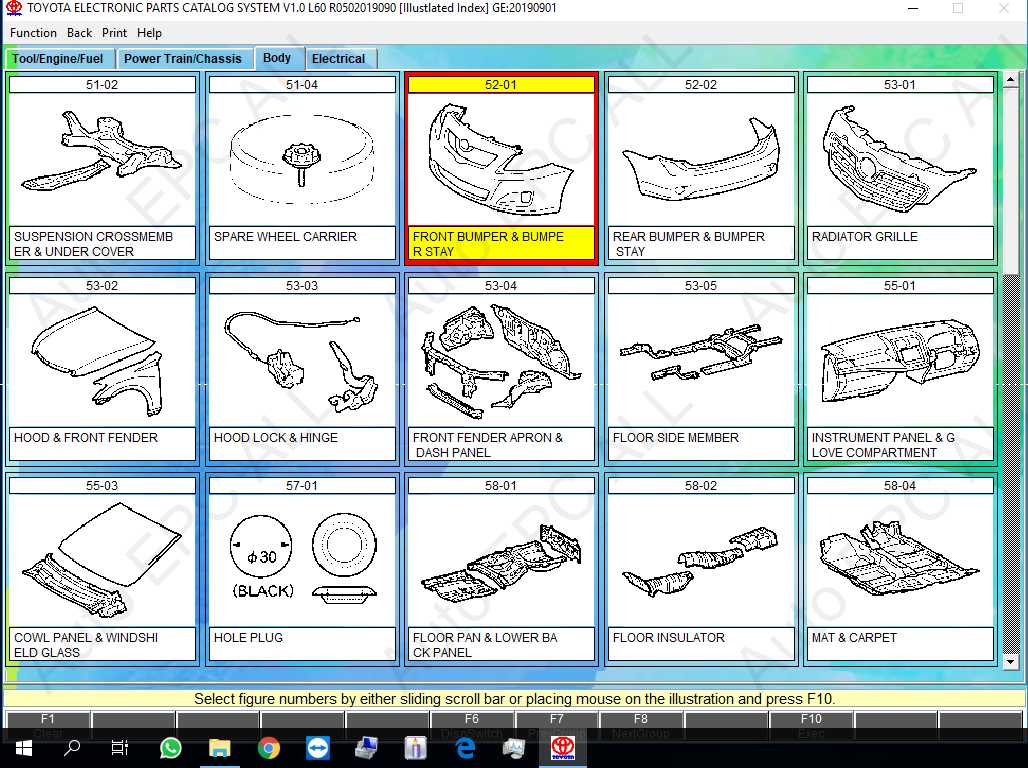This screenshot has height=768, width=1028.
Task: Open the monitor display icon beside Edge
Action: click(x=513, y=748)
